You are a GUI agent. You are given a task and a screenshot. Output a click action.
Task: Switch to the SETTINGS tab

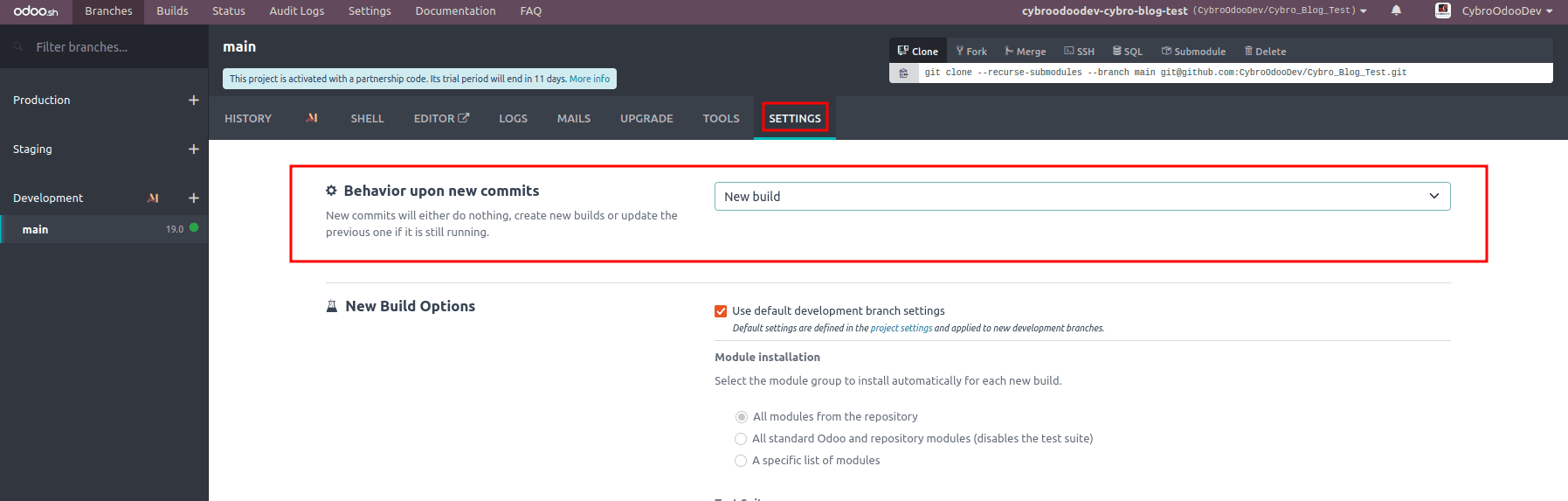[795, 118]
